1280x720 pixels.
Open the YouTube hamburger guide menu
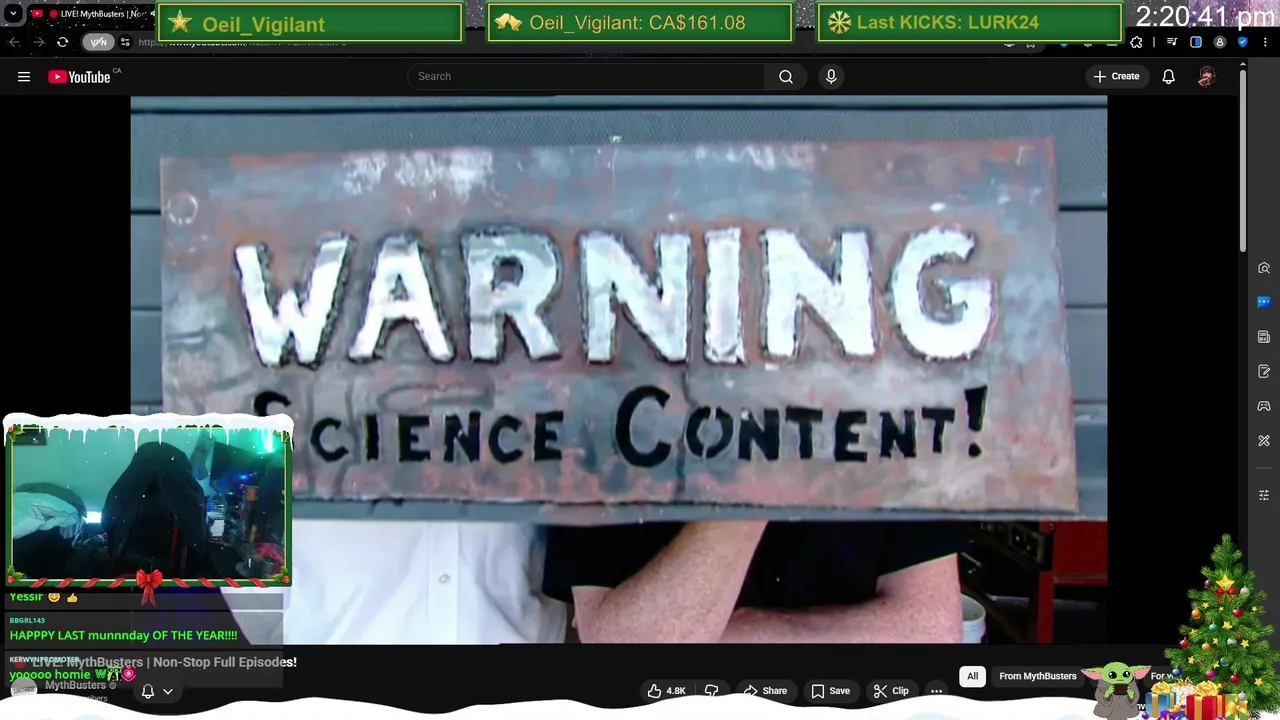click(24, 76)
